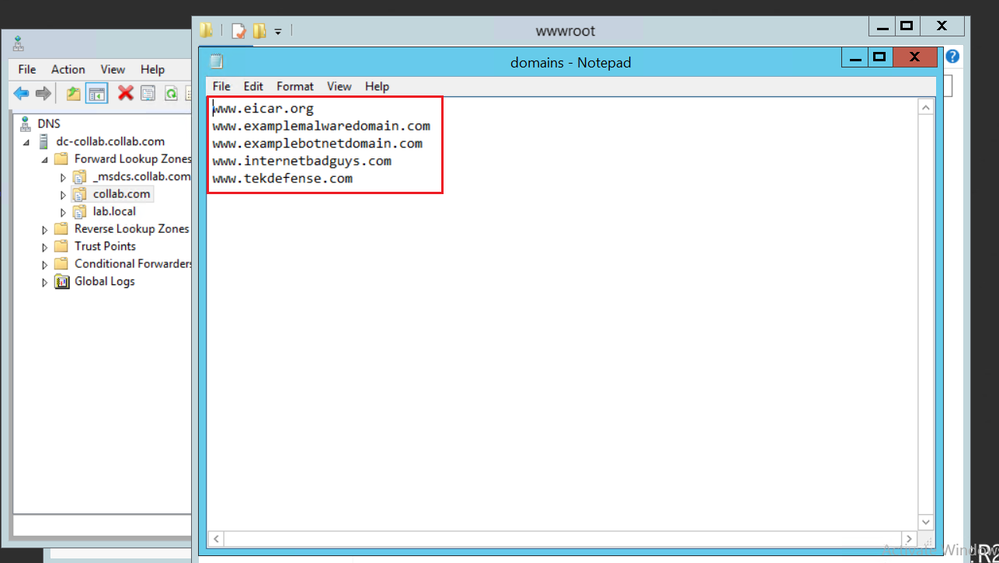The width and height of the screenshot is (999, 563).
Task: Open the Format menu in Notepad
Action: [295, 86]
